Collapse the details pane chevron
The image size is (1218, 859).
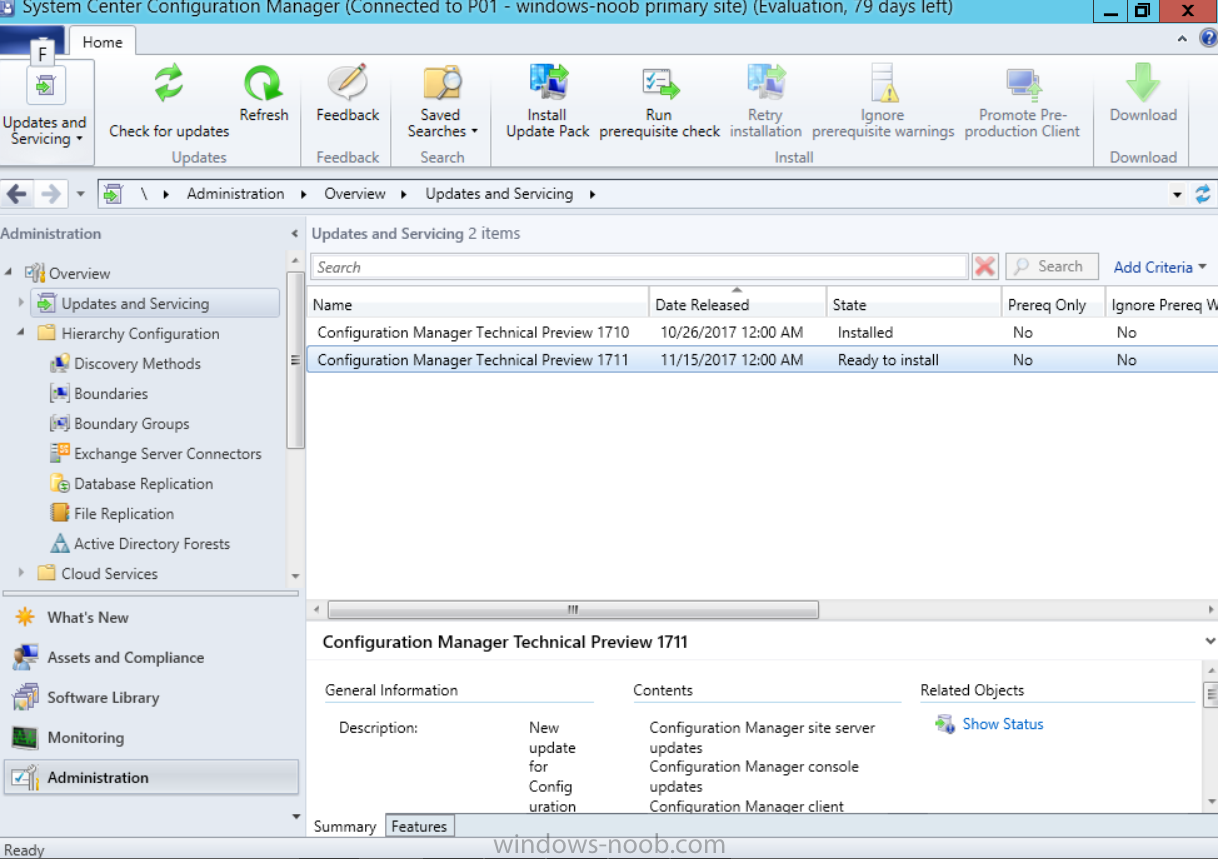[1210, 641]
